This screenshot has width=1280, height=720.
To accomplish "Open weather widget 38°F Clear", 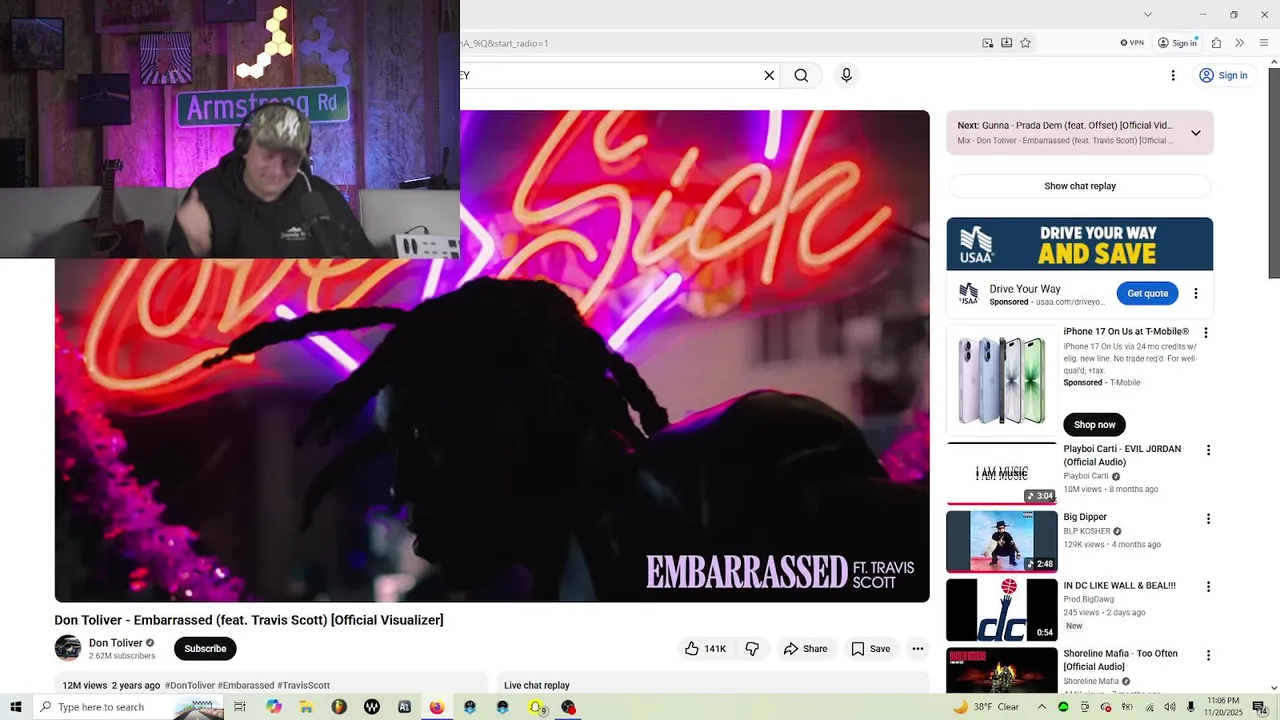I will [985, 707].
